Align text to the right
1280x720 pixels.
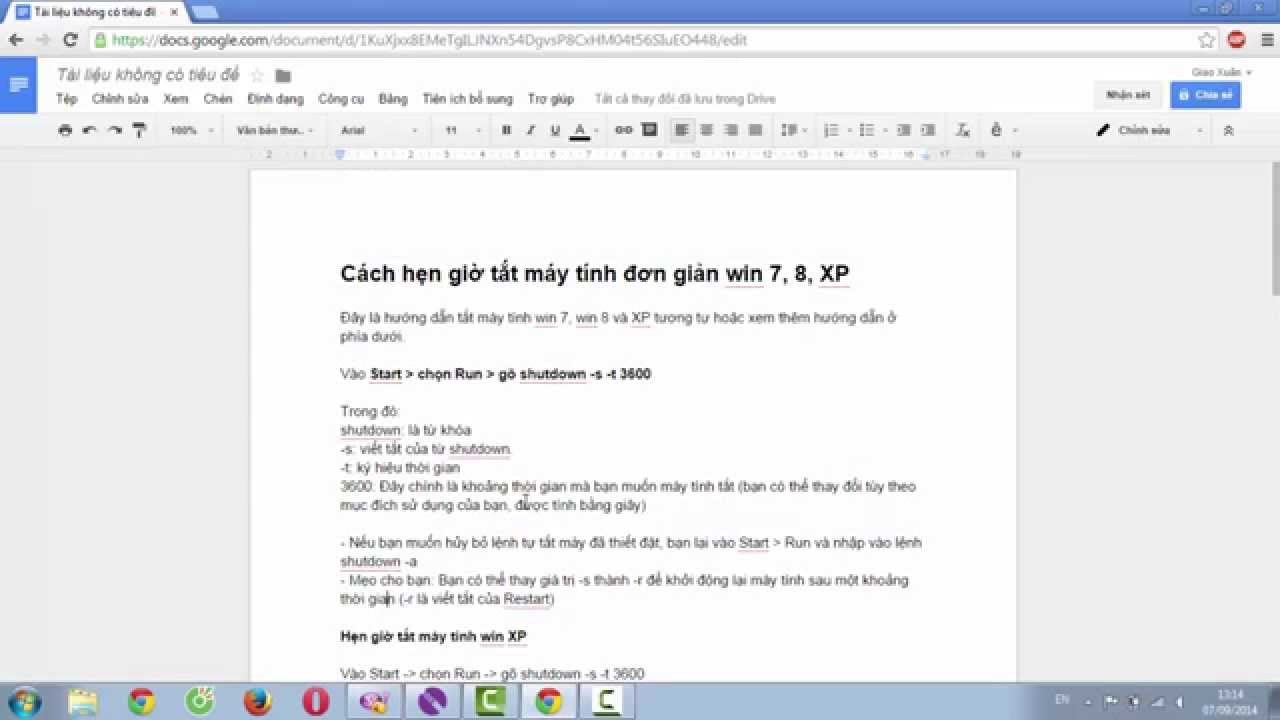point(731,130)
